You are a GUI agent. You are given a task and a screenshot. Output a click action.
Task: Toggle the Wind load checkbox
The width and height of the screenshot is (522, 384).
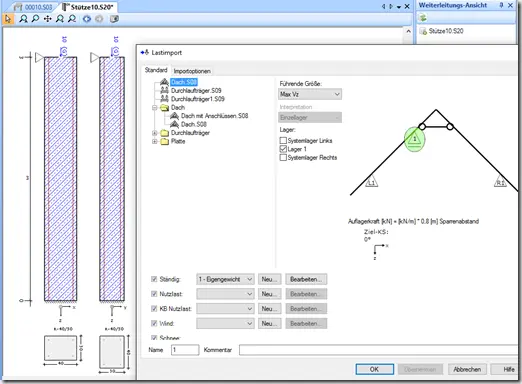pos(154,323)
